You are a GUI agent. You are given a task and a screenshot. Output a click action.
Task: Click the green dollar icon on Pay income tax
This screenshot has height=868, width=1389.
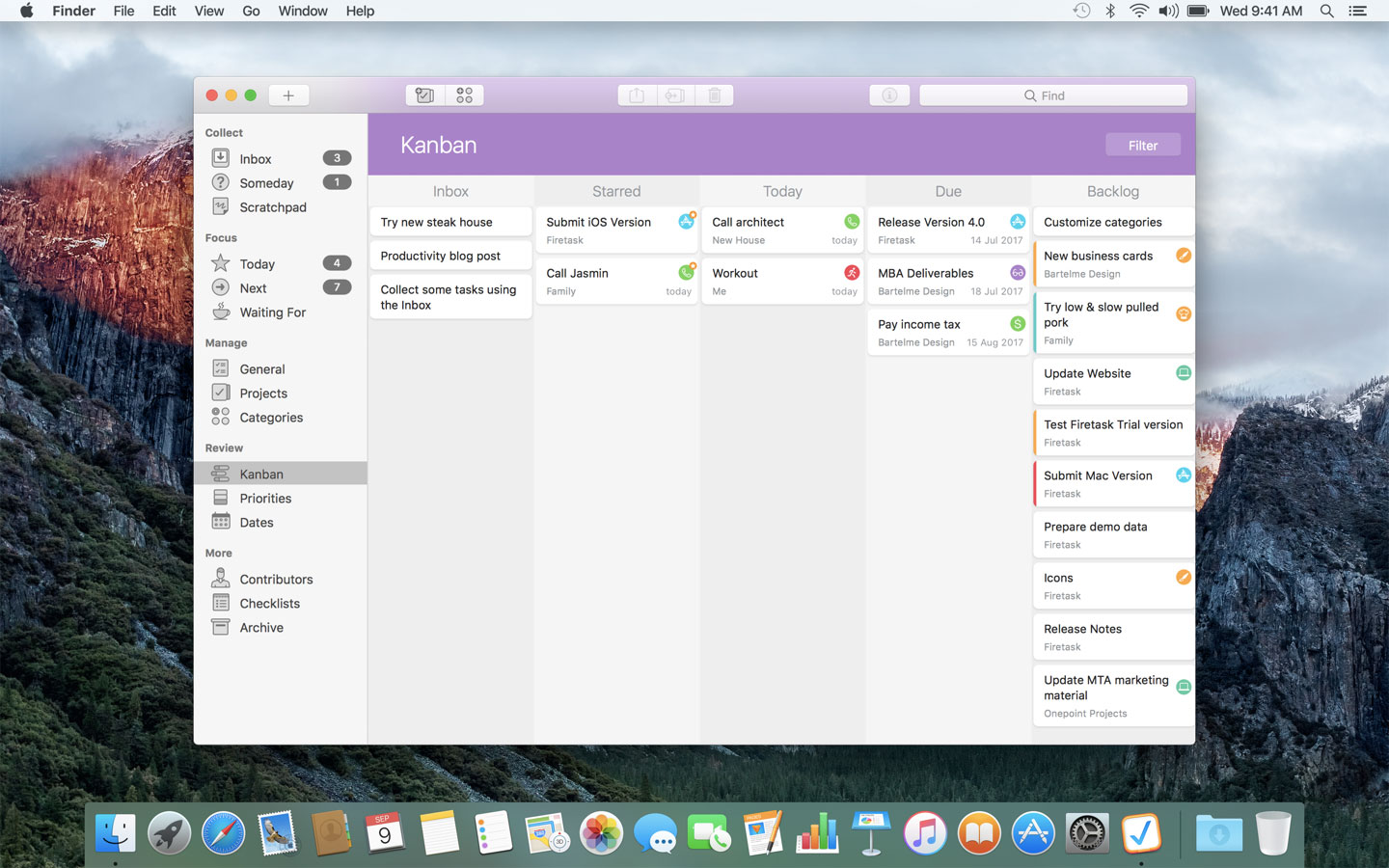click(x=1018, y=324)
